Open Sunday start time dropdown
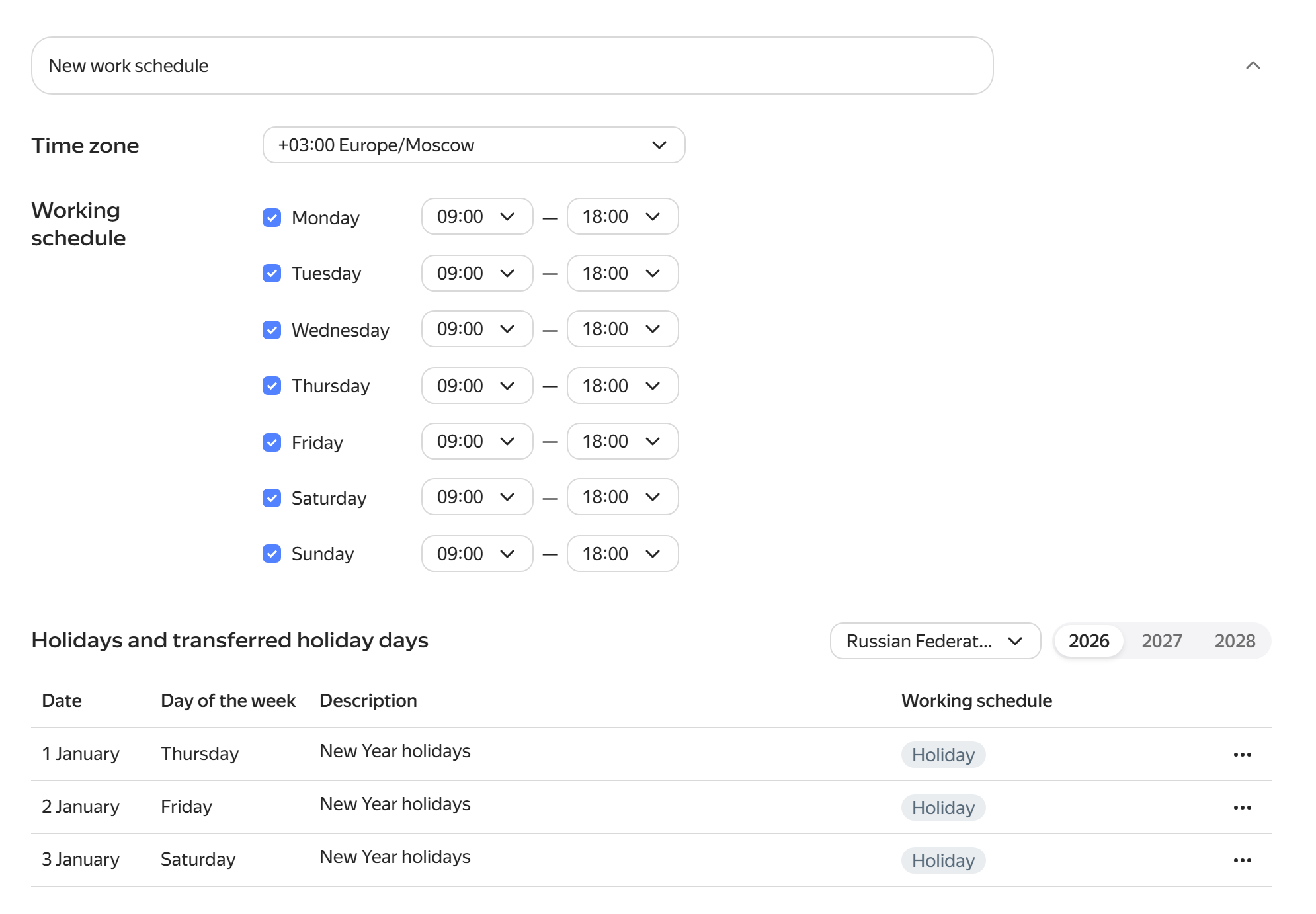 click(477, 554)
